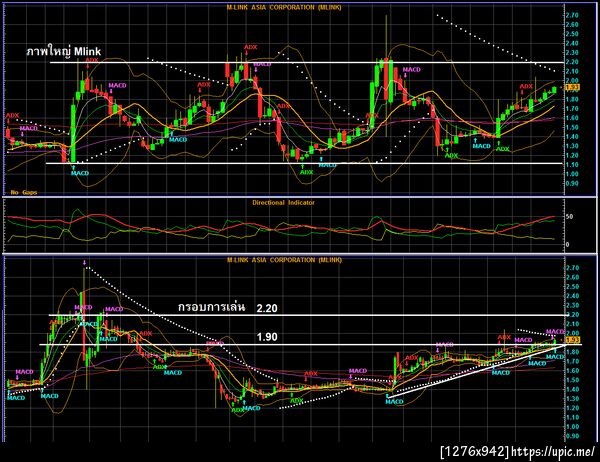Click the 1.93 price tag on the lower chart
Screen dimensions: 600x462
click(x=572, y=340)
